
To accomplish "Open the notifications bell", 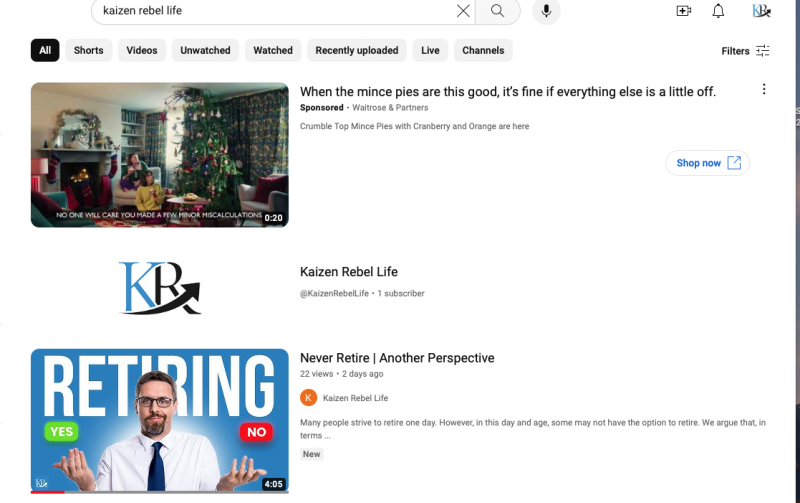I will (x=718, y=11).
